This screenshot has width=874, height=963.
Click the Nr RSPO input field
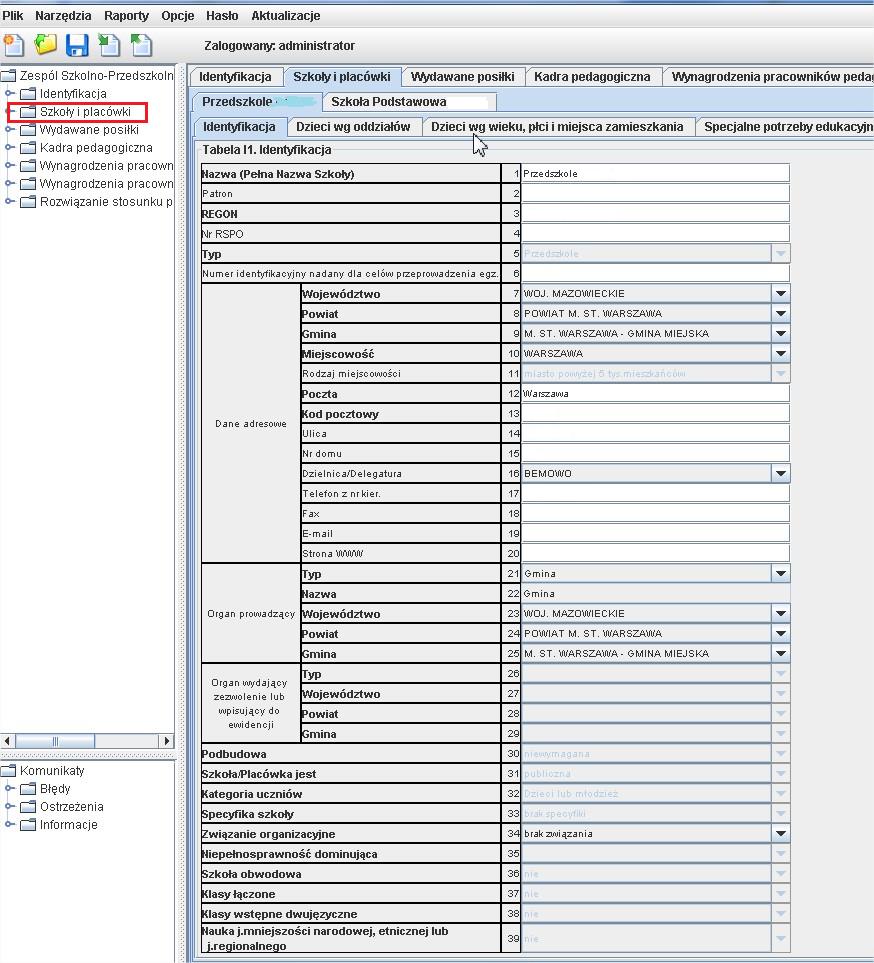(655, 233)
